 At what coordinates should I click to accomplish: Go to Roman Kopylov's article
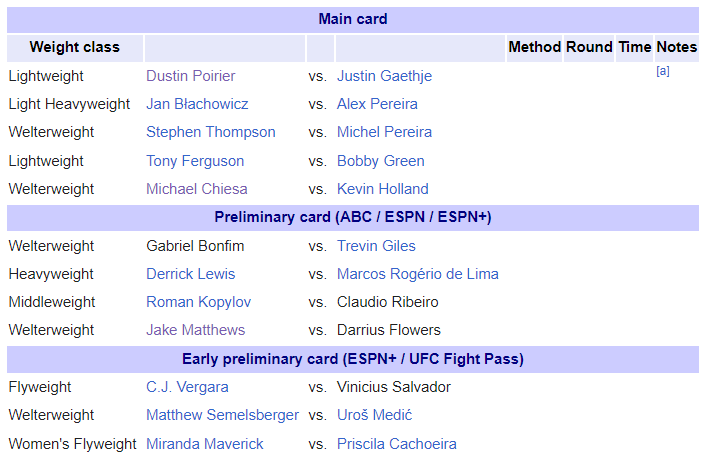click(x=198, y=302)
